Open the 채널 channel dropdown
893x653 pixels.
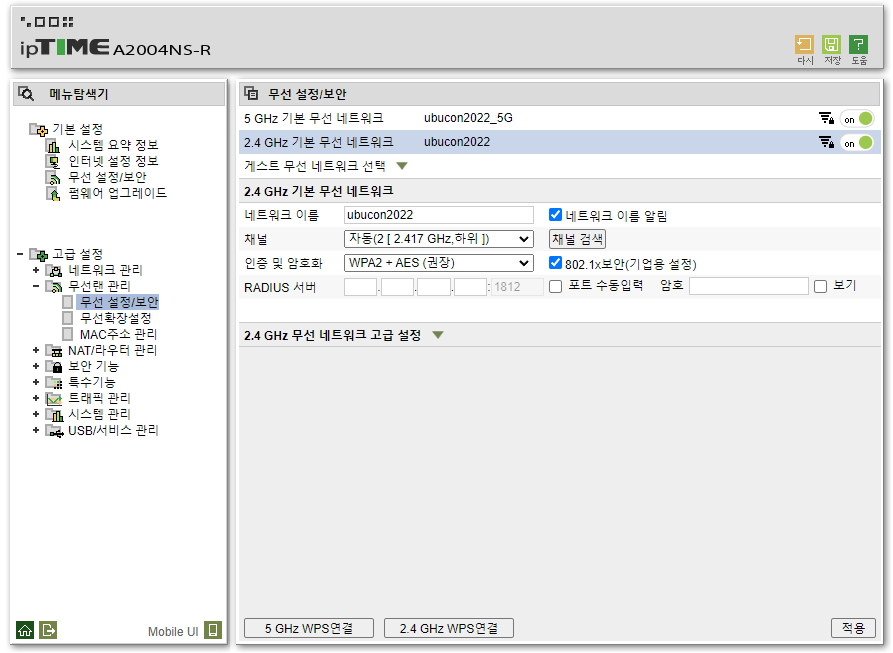438,239
